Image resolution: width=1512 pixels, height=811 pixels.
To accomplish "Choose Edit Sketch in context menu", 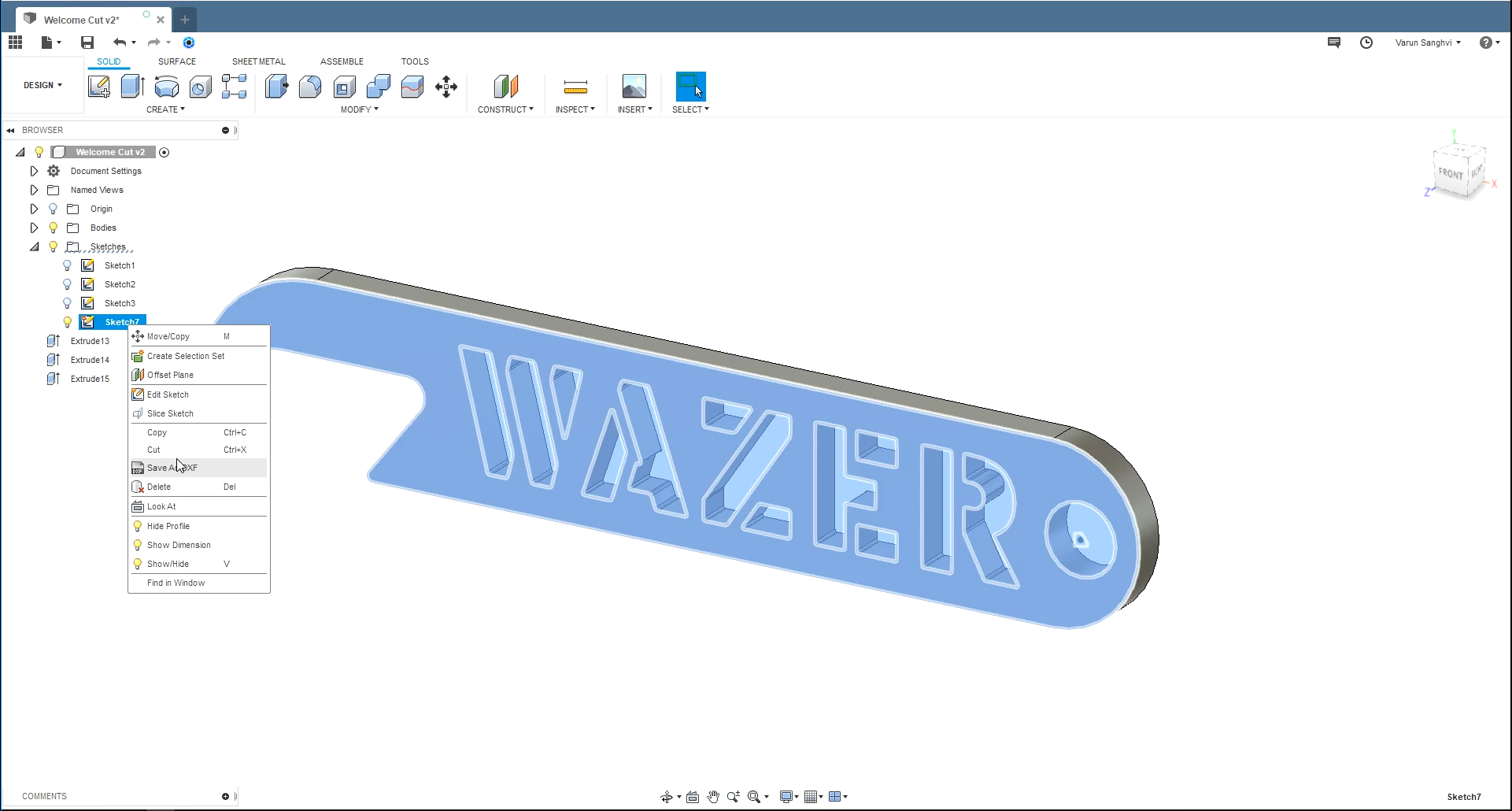I will [198, 394].
